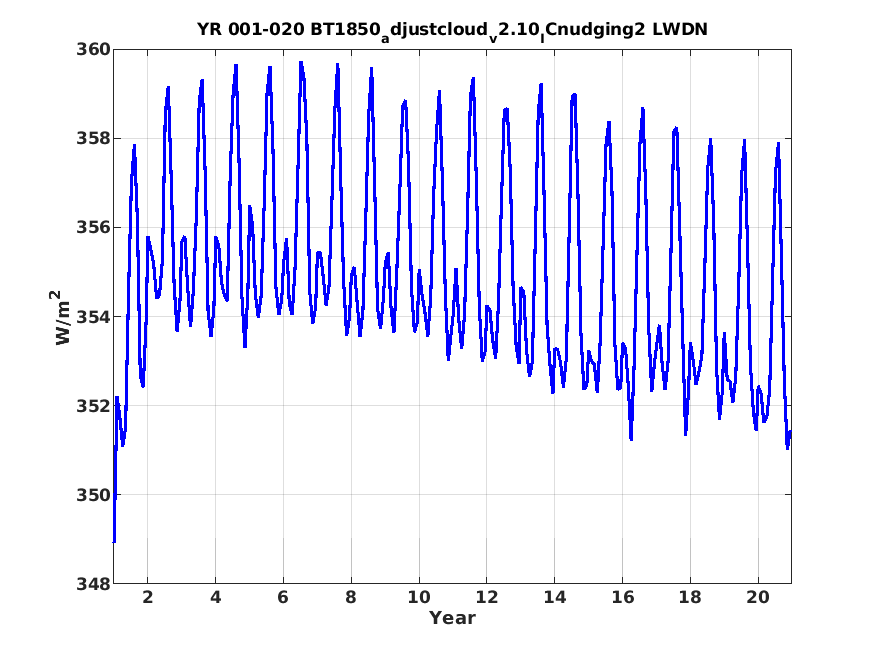The image size is (875, 656).
Task: Click y-axis tick value 354
Action: (93, 317)
